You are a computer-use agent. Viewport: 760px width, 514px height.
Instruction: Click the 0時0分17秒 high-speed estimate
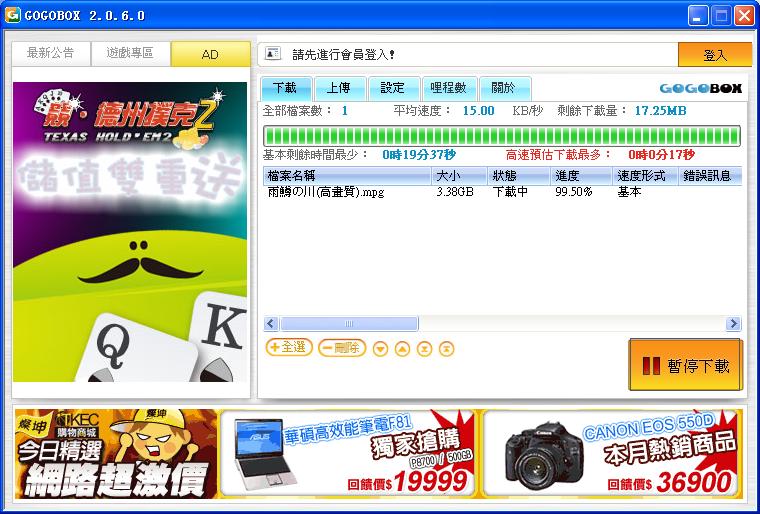pyautogui.click(x=661, y=155)
